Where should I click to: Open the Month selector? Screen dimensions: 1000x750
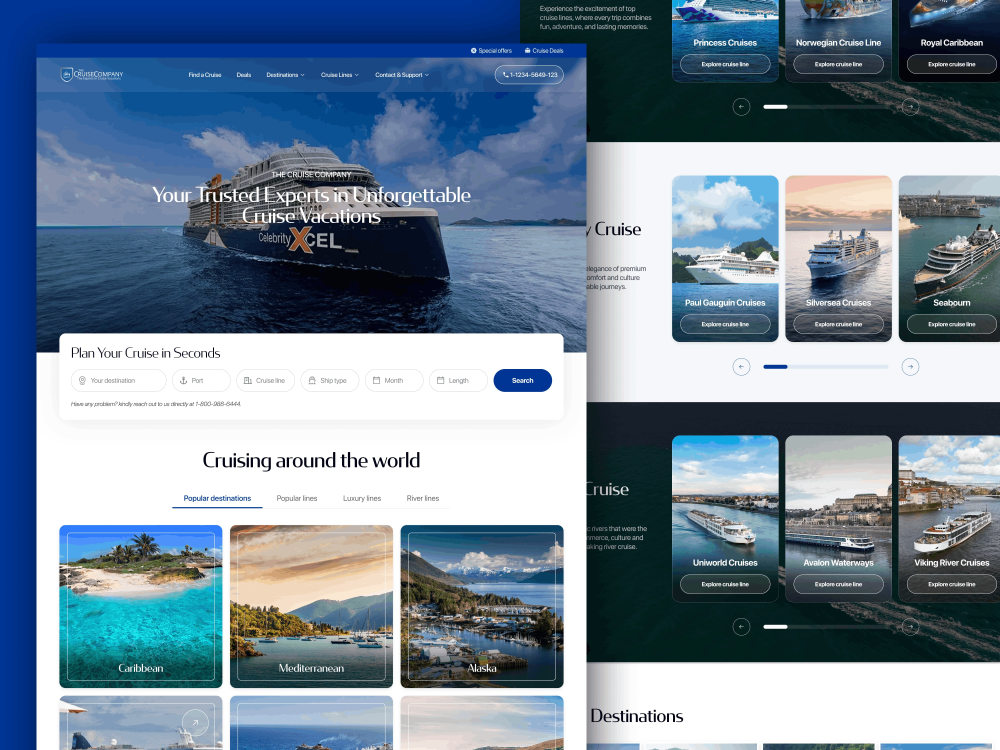[394, 380]
